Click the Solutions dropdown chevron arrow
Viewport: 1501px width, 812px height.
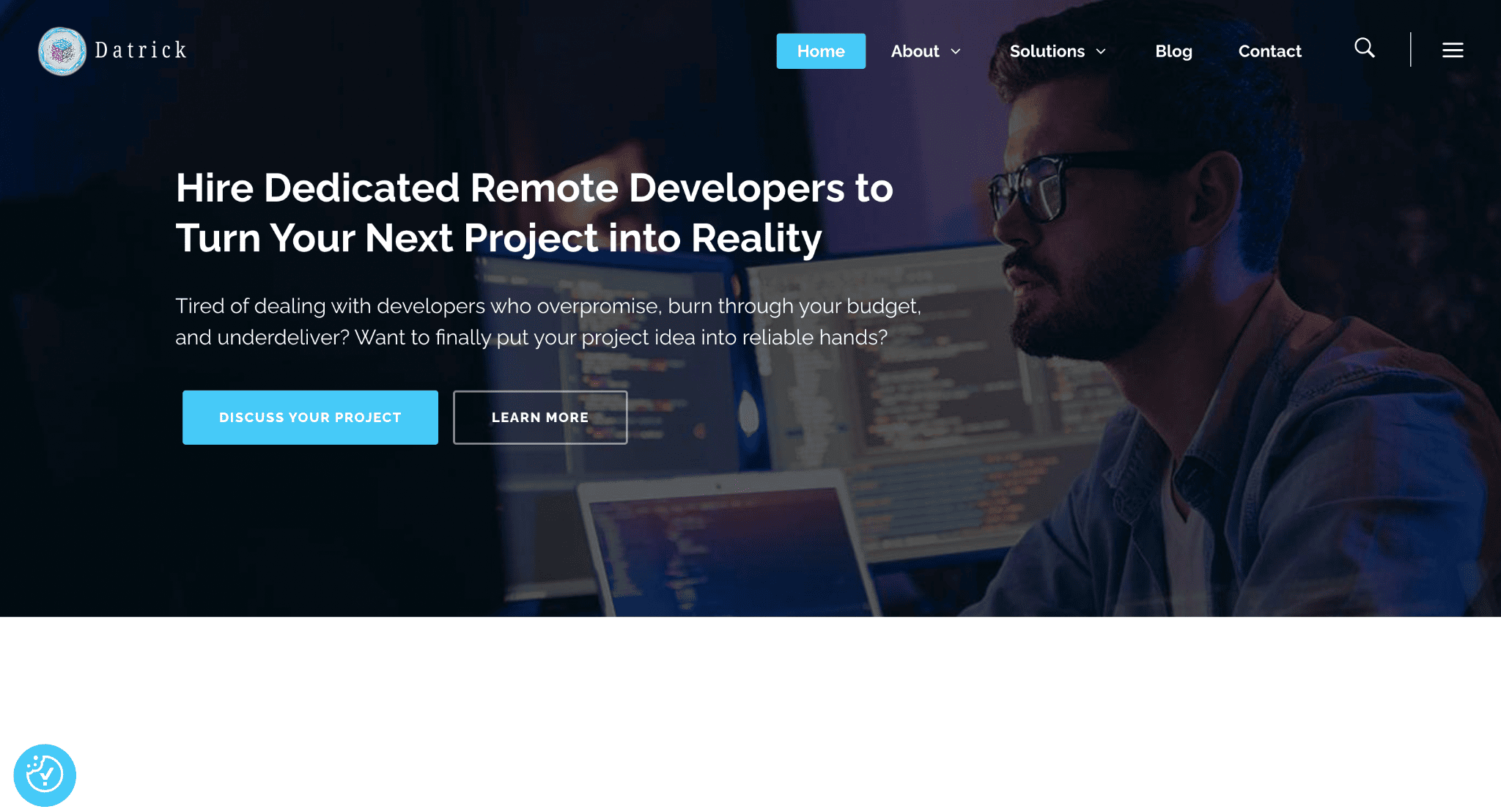click(1102, 51)
